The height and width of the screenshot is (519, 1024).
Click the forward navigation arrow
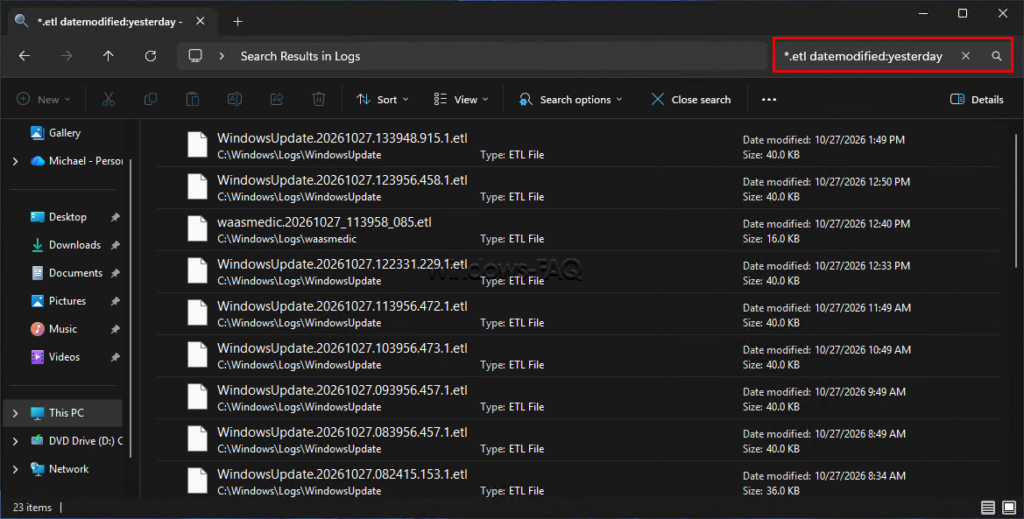coord(66,56)
